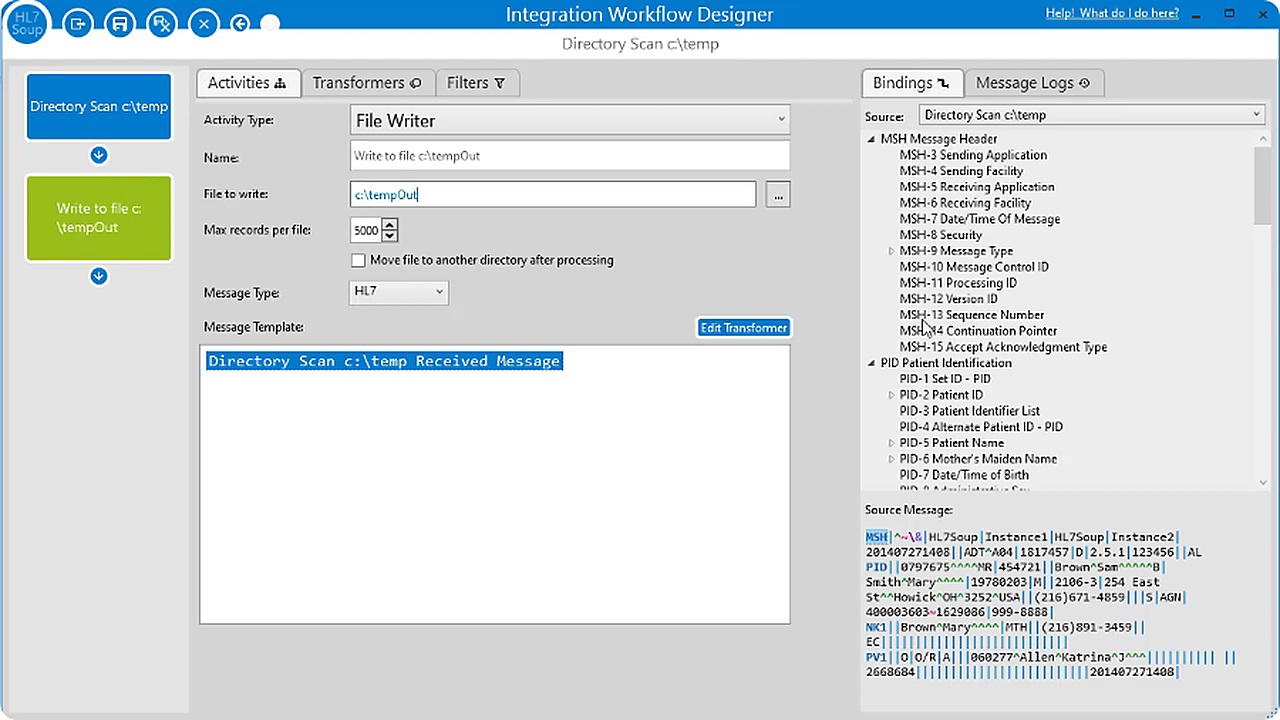Click the PID segment in source message
This screenshot has width=1280, height=720.
[x=876, y=567]
